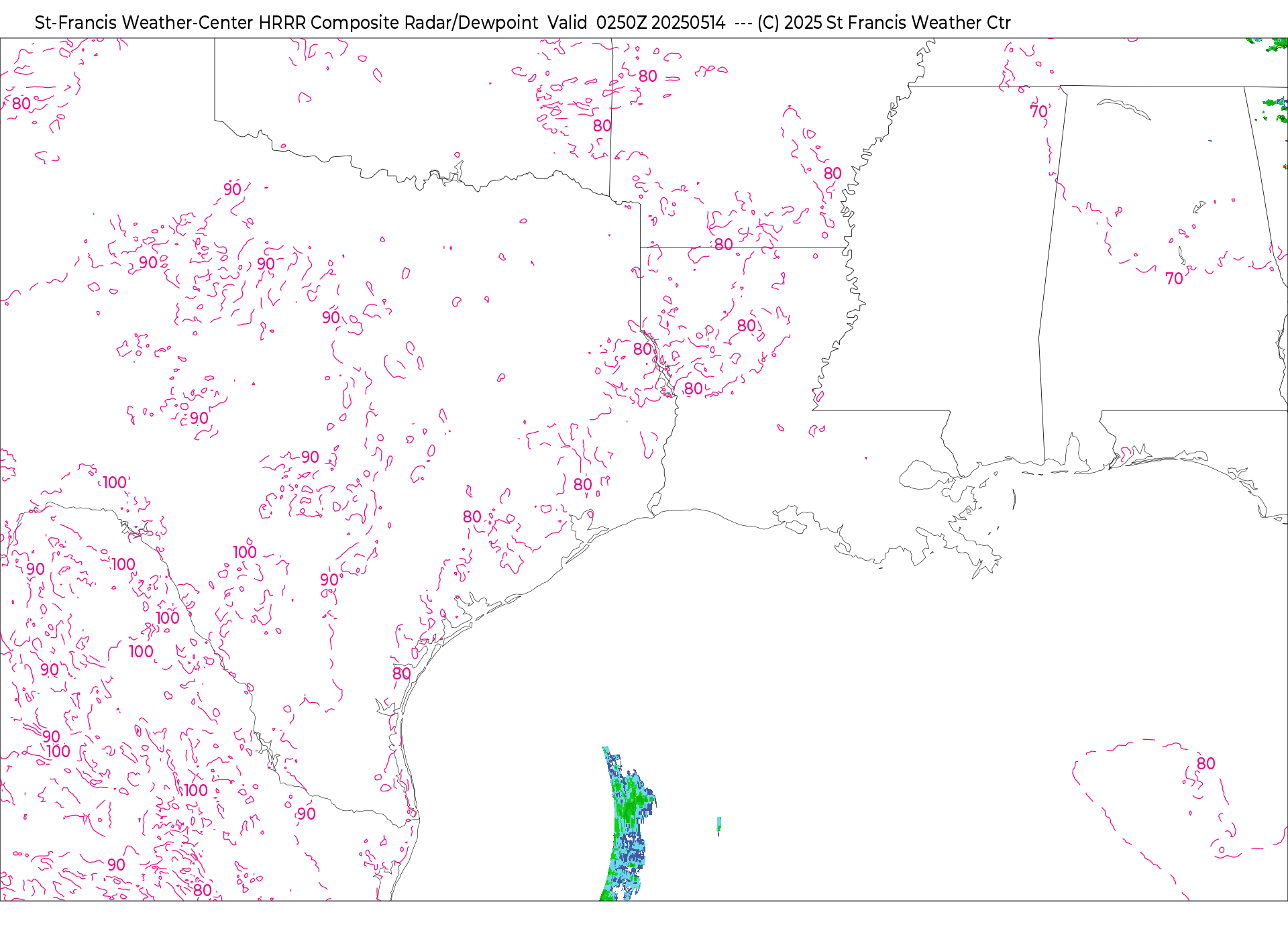Click the tiny isolated radar echo east of the Gulf band
Viewport: 1288px width, 939px height.
click(719, 825)
